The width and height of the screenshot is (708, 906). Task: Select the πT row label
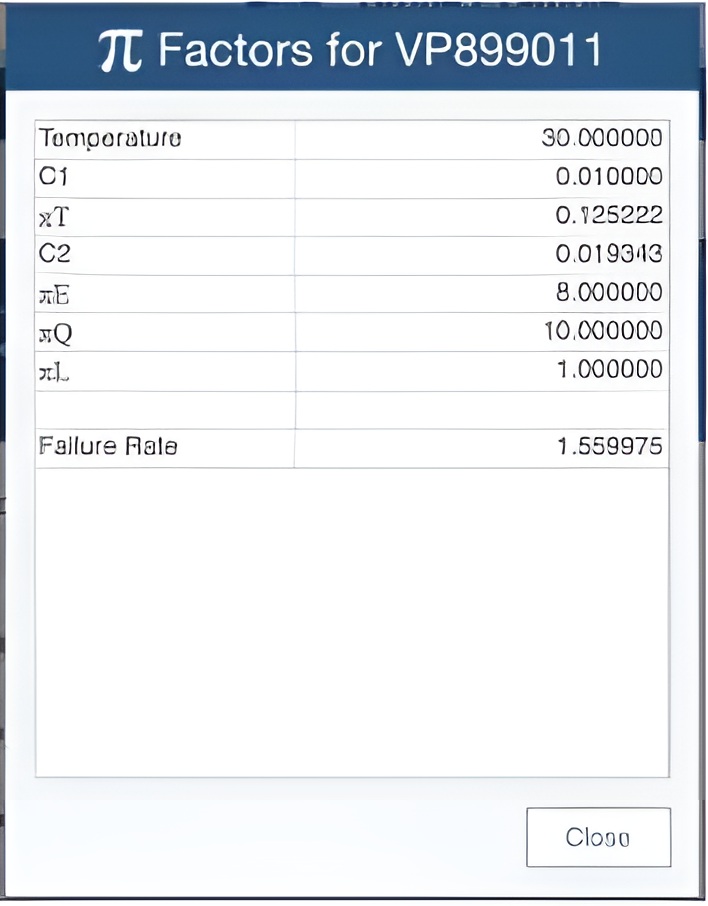[53, 217]
